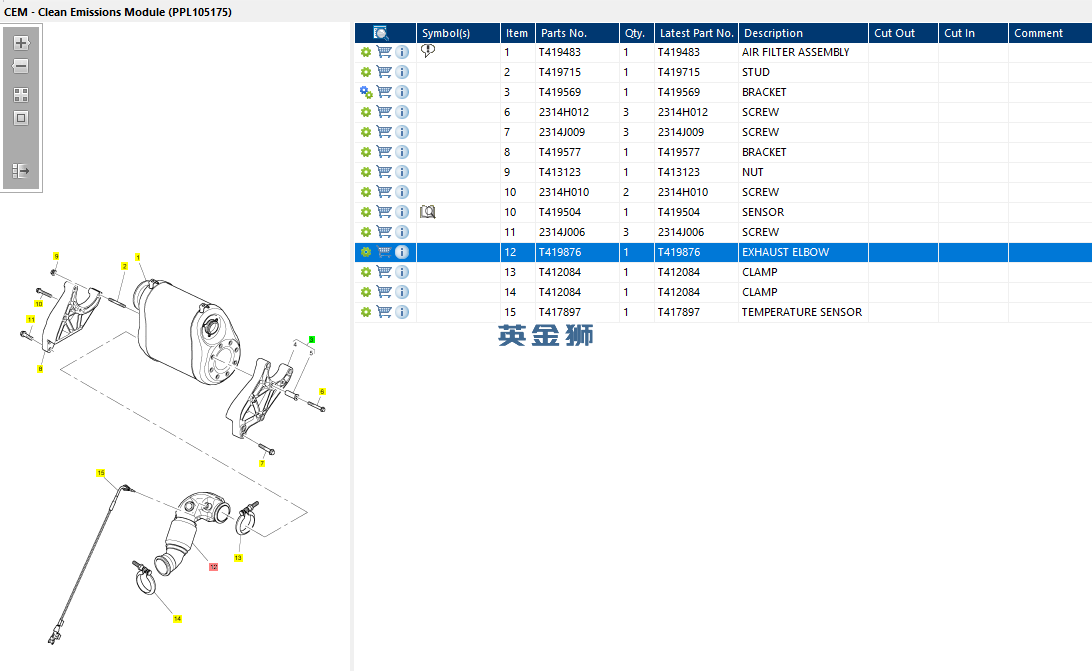This screenshot has width=1092, height=671.
Task: Open info for EXHAUST ELBOW T419876
Action: [402, 252]
